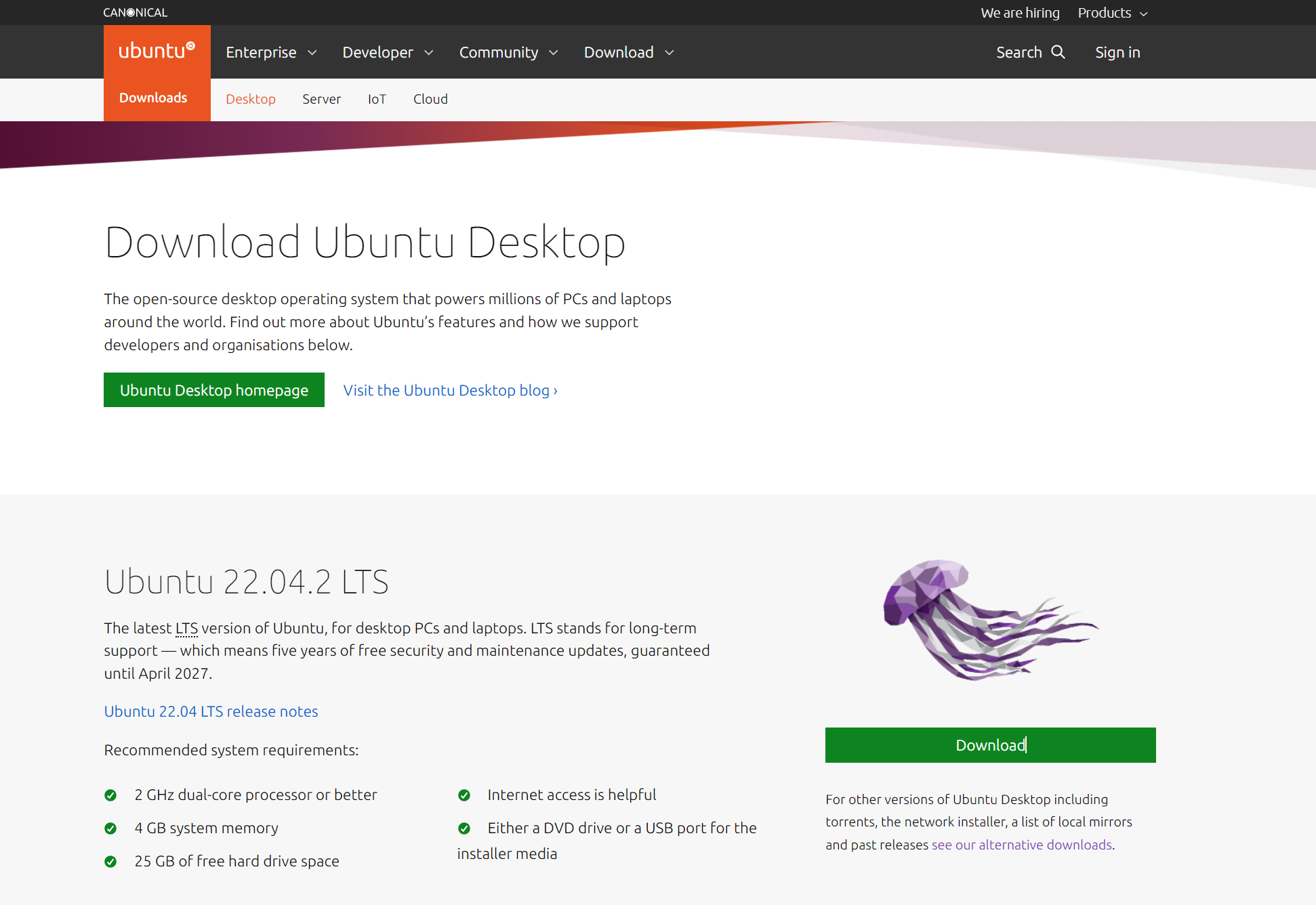Select the Server downloads tab
The height and width of the screenshot is (905, 1316).
pyautogui.click(x=321, y=99)
